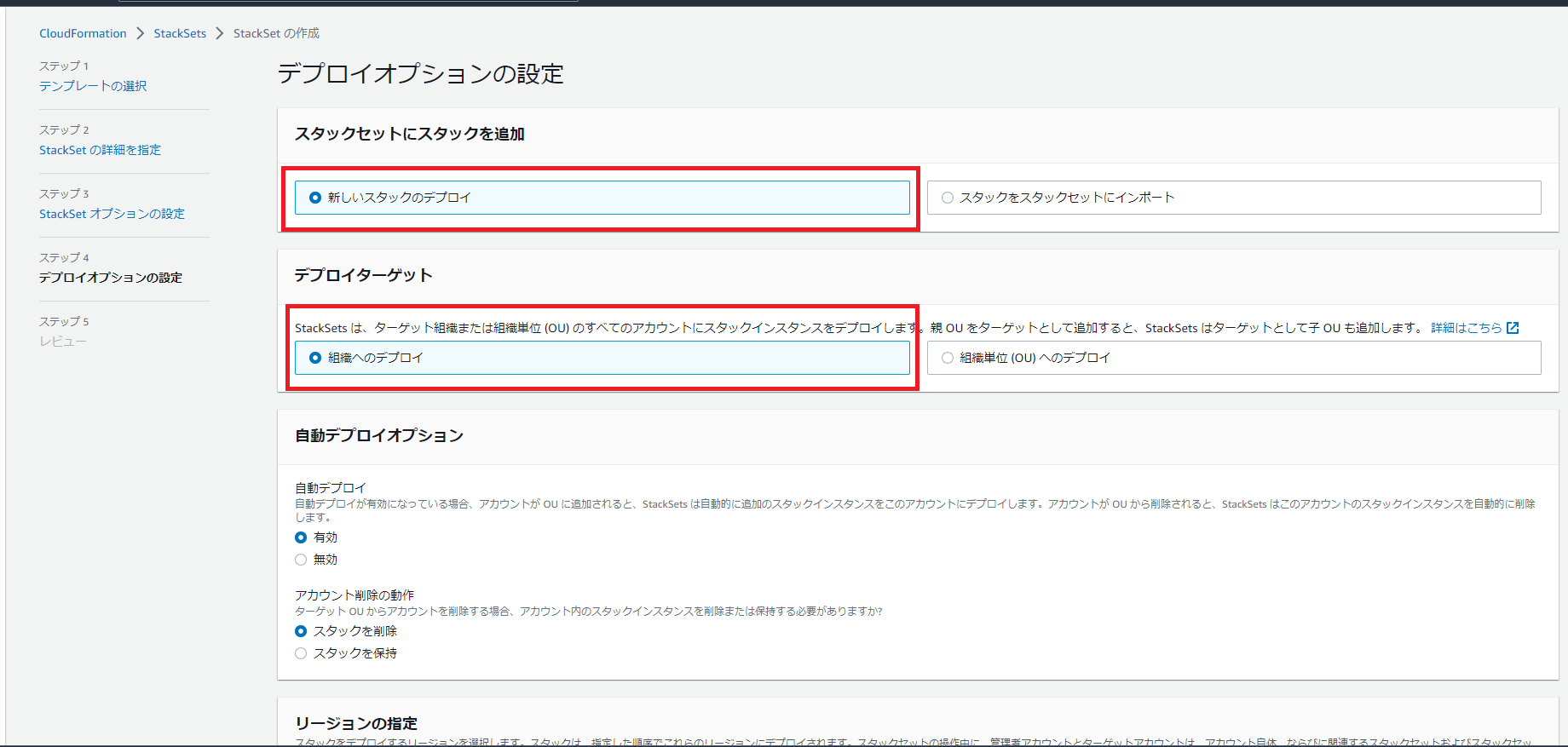
Task: Open the CloudFormation breadcrumb link
Action: [83, 33]
